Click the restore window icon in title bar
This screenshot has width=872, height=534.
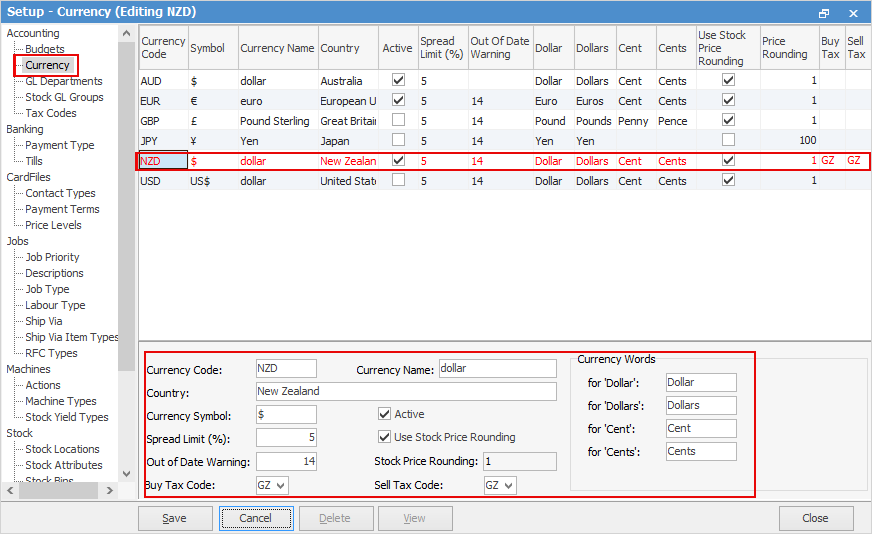click(x=824, y=13)
